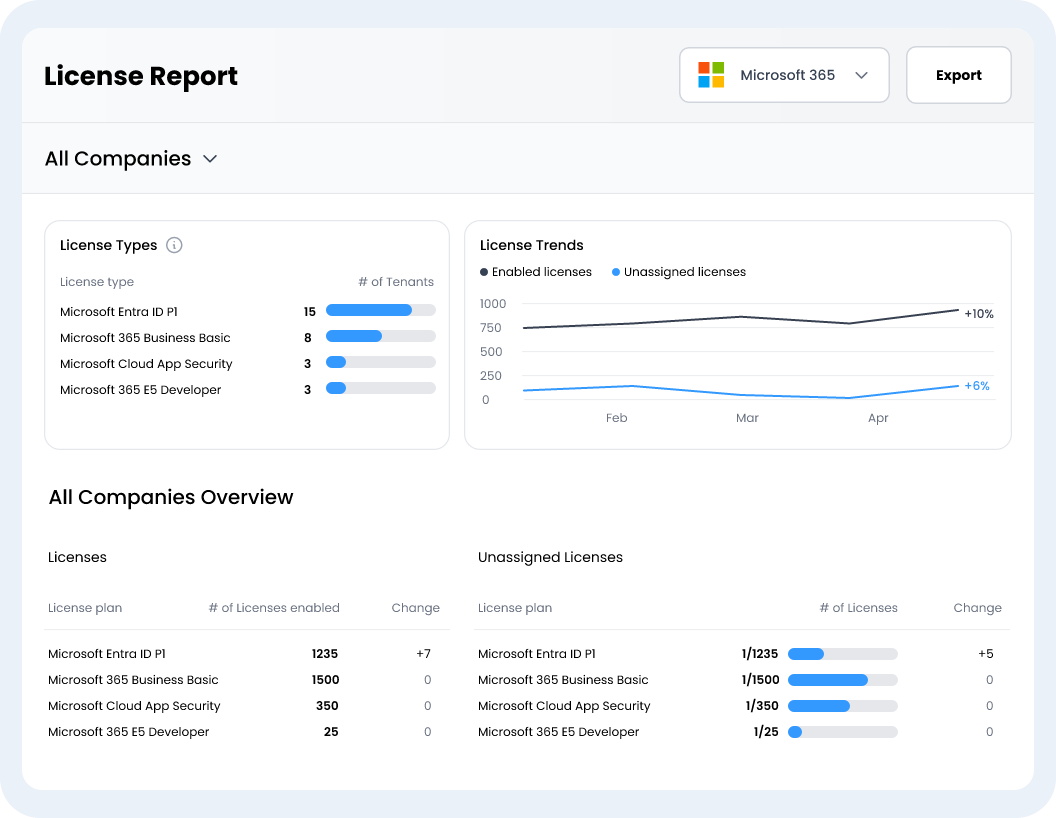Click the Microsoft 365 Business Basic tenants bar
Viewport: 1056px width, 818px height.
[380, 337]
